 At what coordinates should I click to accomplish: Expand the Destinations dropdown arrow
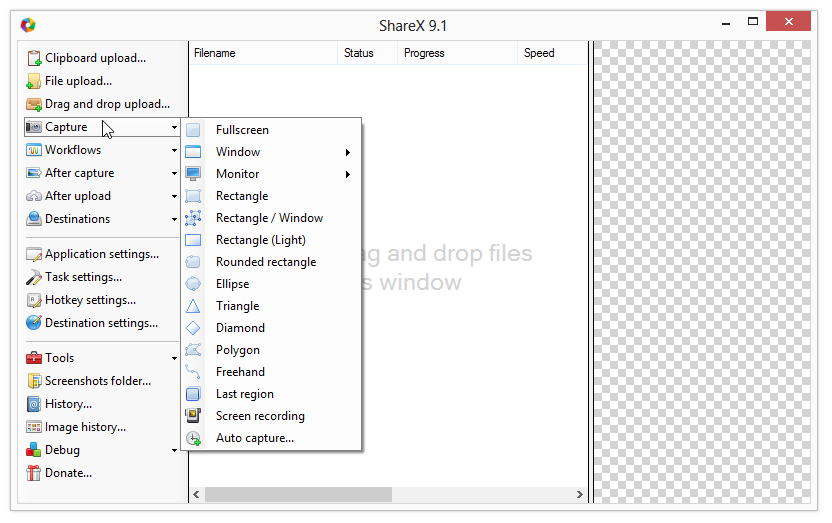(174, 219)
